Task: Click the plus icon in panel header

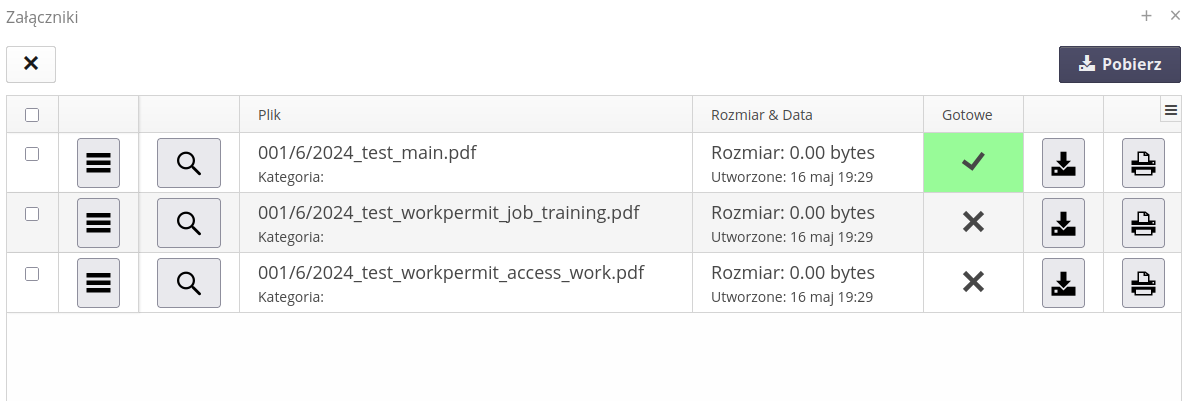Action: tap(1147, 16)
